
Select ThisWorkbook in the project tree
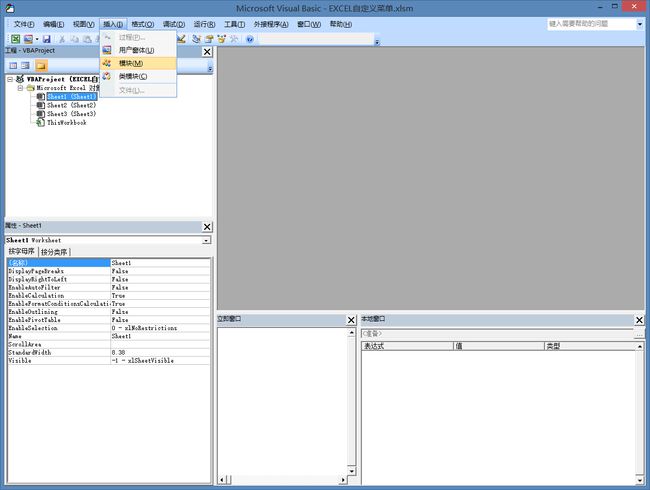click(x=67, y=122)
